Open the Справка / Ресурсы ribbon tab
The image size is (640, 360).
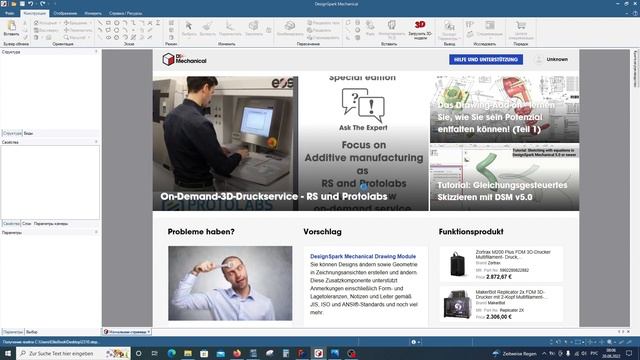click(125, 13)
